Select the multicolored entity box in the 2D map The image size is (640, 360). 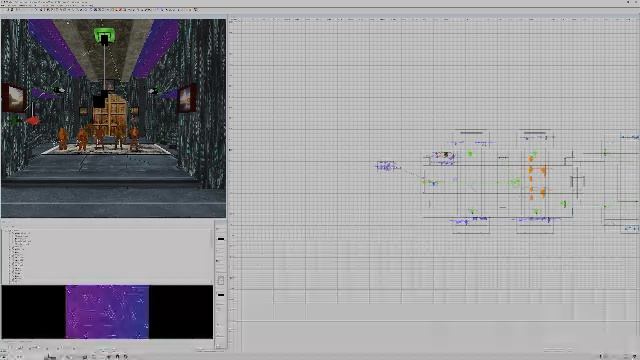click(442, 158)
